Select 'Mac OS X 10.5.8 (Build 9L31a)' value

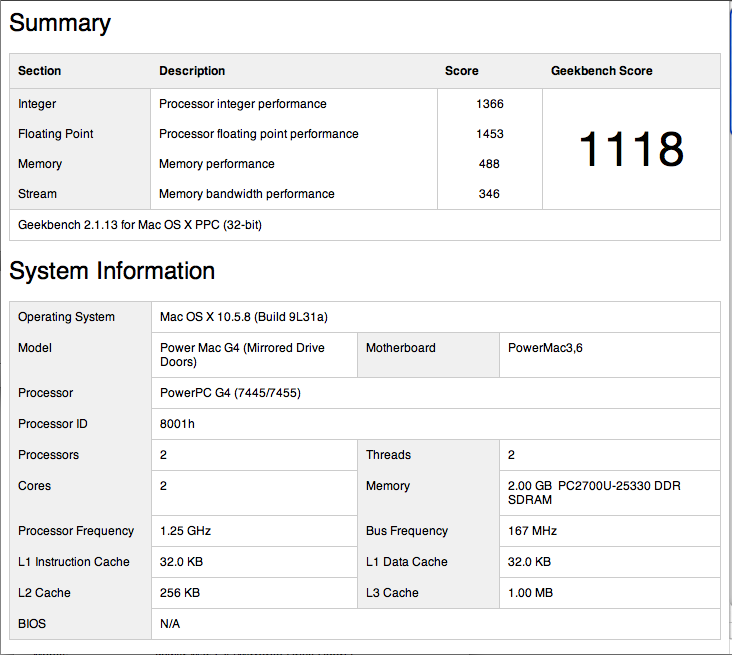(x=244, y=317)
